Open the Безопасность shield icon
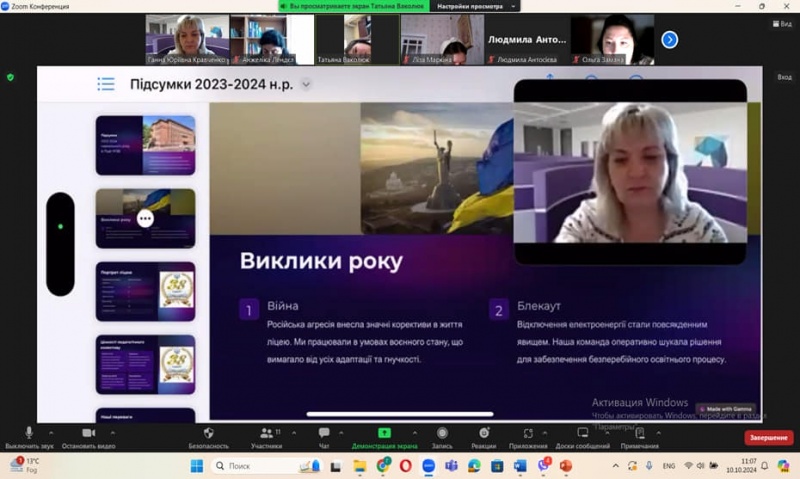 208,436
